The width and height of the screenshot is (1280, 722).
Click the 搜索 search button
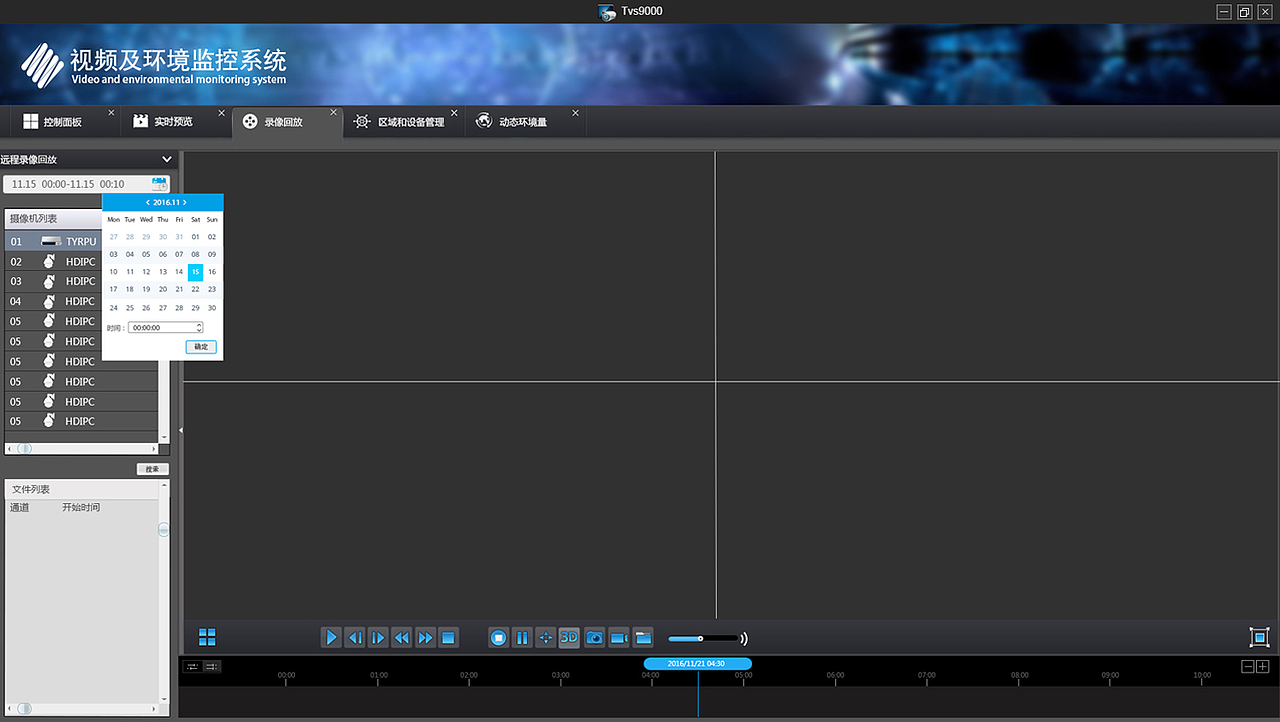tap(153, 469)
